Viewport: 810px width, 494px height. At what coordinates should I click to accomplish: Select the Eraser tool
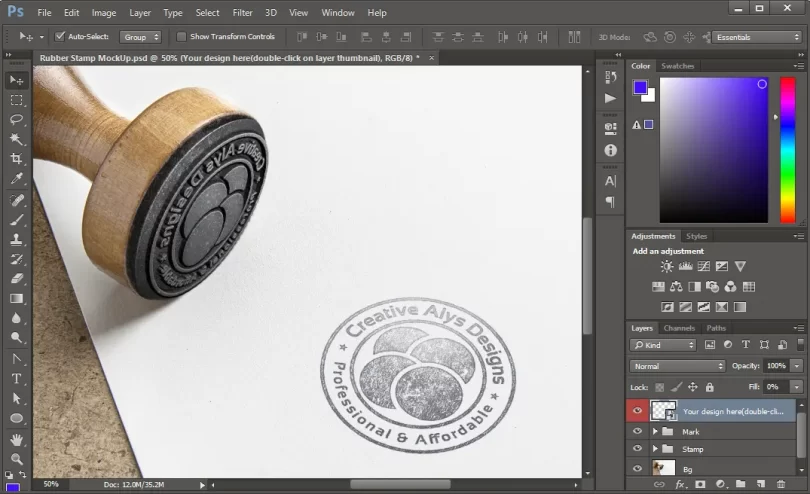tap(17, 279)
